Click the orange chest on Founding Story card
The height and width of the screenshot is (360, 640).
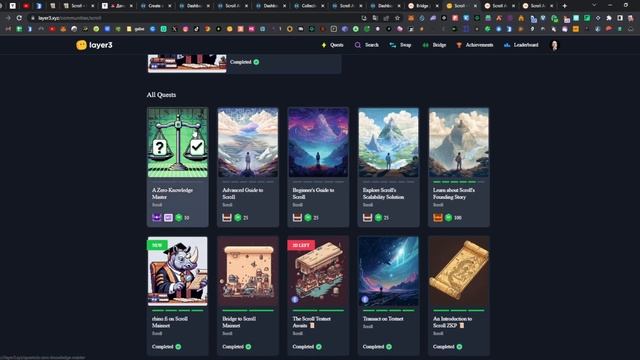click(438, 218)
